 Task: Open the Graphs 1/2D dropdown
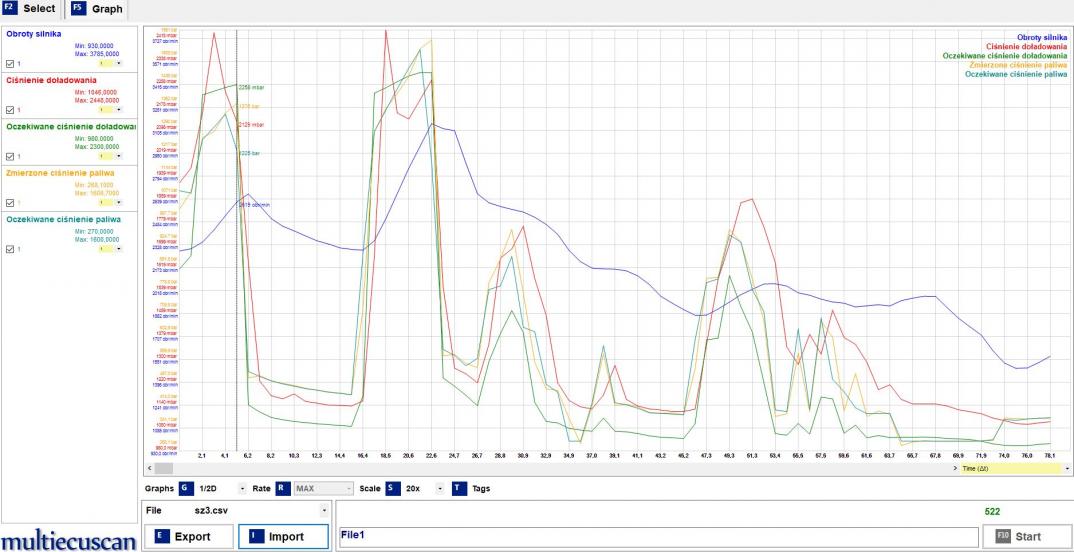(x=243, y=488)
